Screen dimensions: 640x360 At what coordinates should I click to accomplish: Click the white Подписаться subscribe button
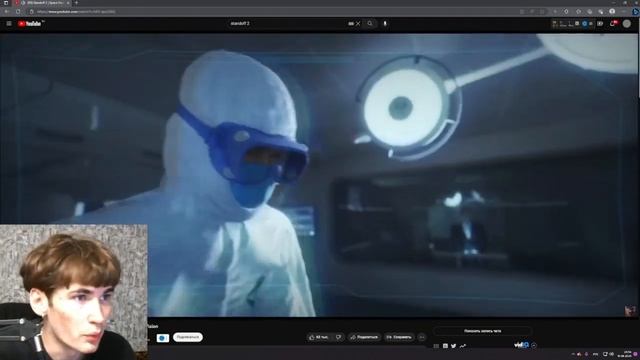pyautogui.click(x=188, y=337)
